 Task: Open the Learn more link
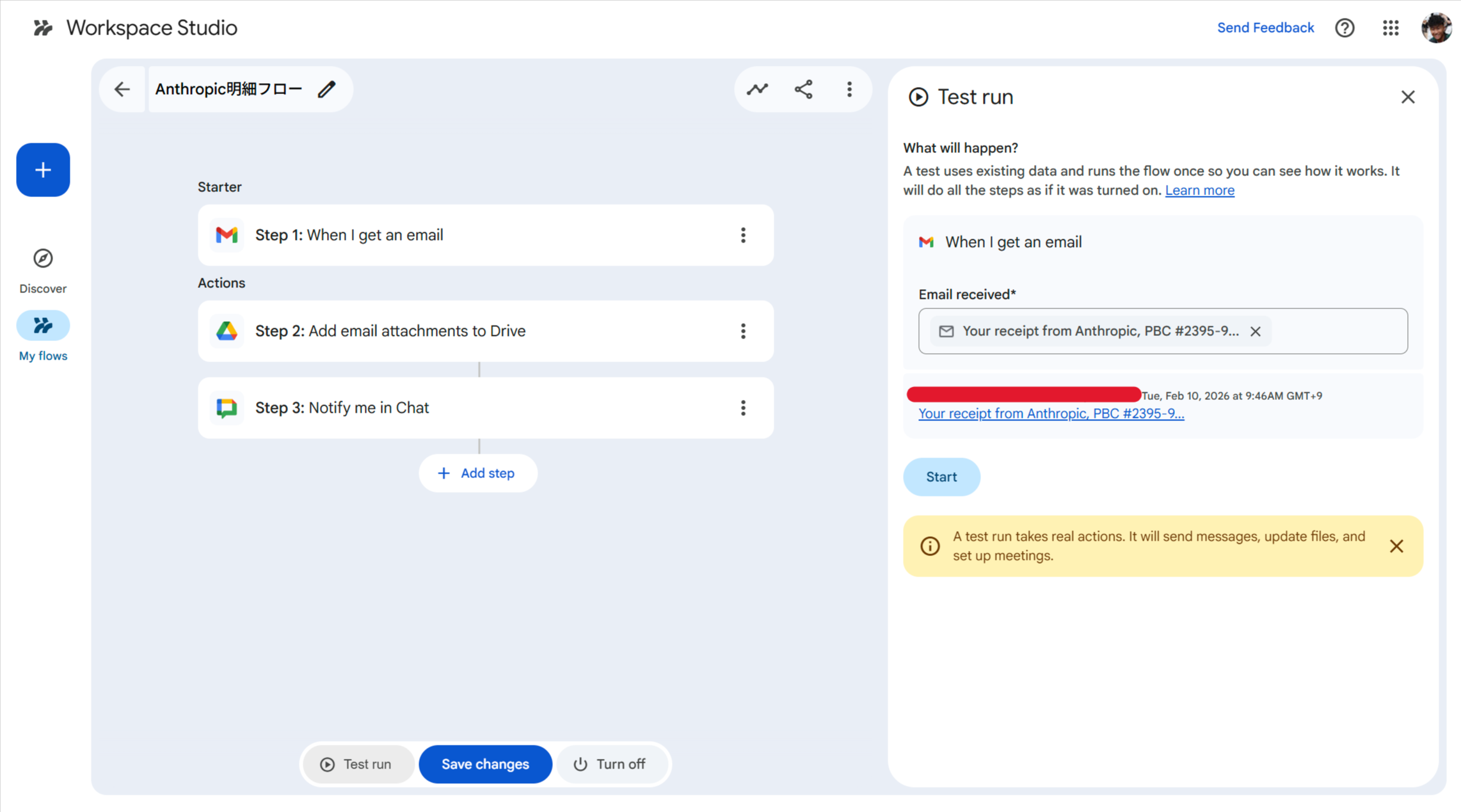1199,190
